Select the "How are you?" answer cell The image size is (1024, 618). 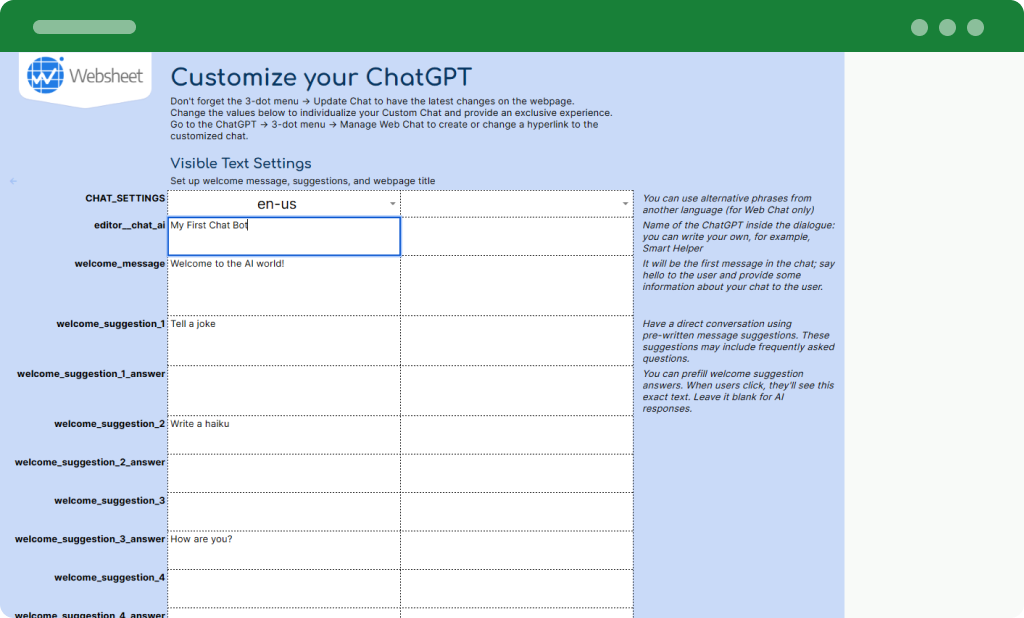point(284,550)
